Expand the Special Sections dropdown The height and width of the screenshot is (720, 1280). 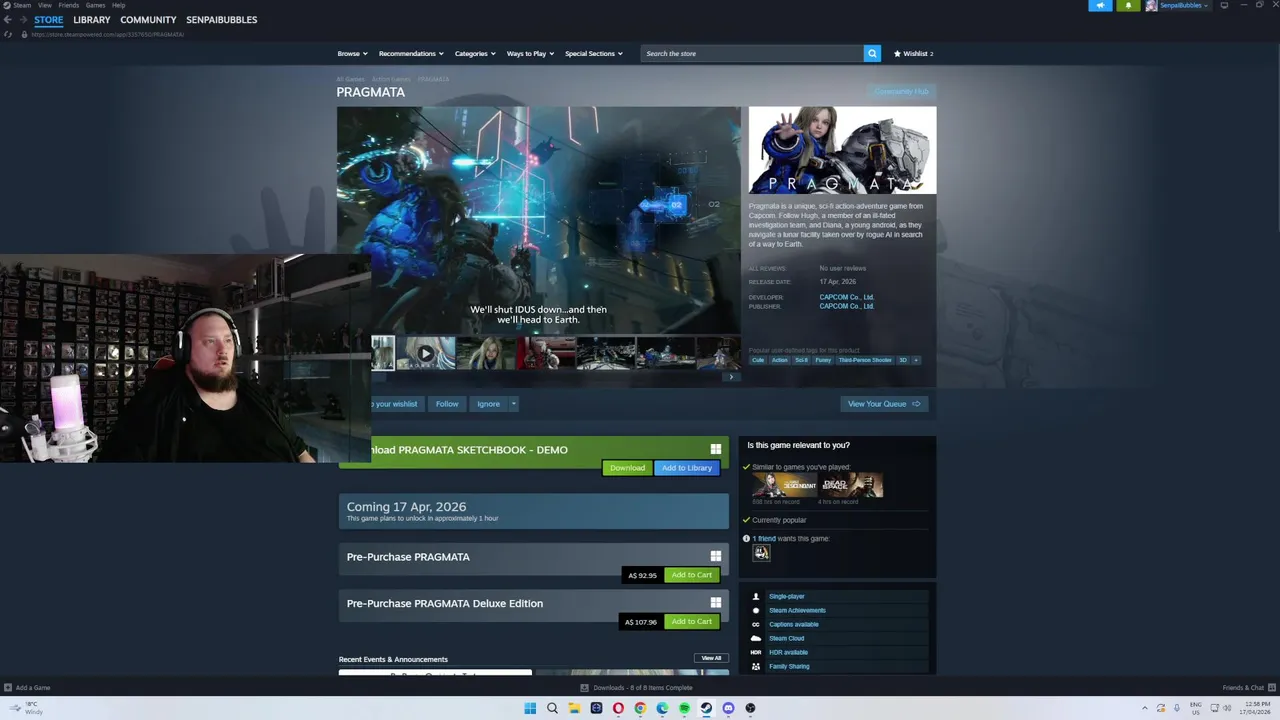pyautogui.click(x=593, y=53)
